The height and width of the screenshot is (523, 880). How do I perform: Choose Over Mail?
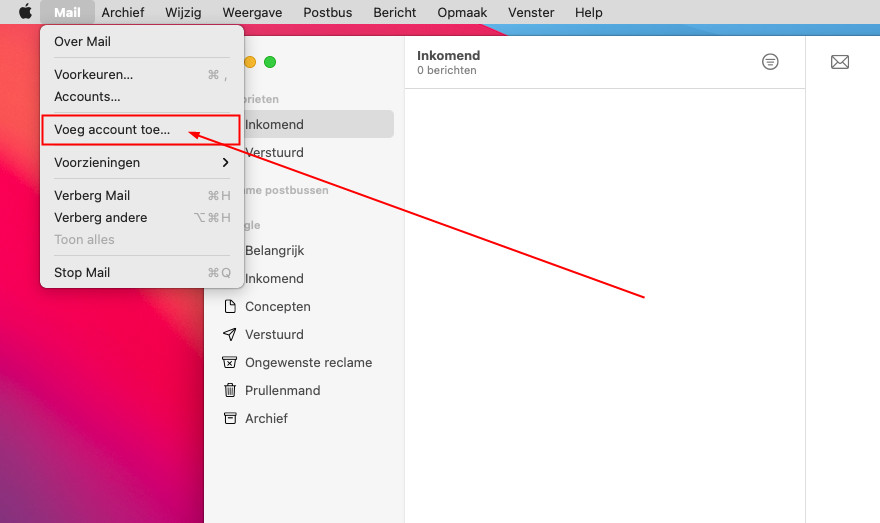[142, 42]
